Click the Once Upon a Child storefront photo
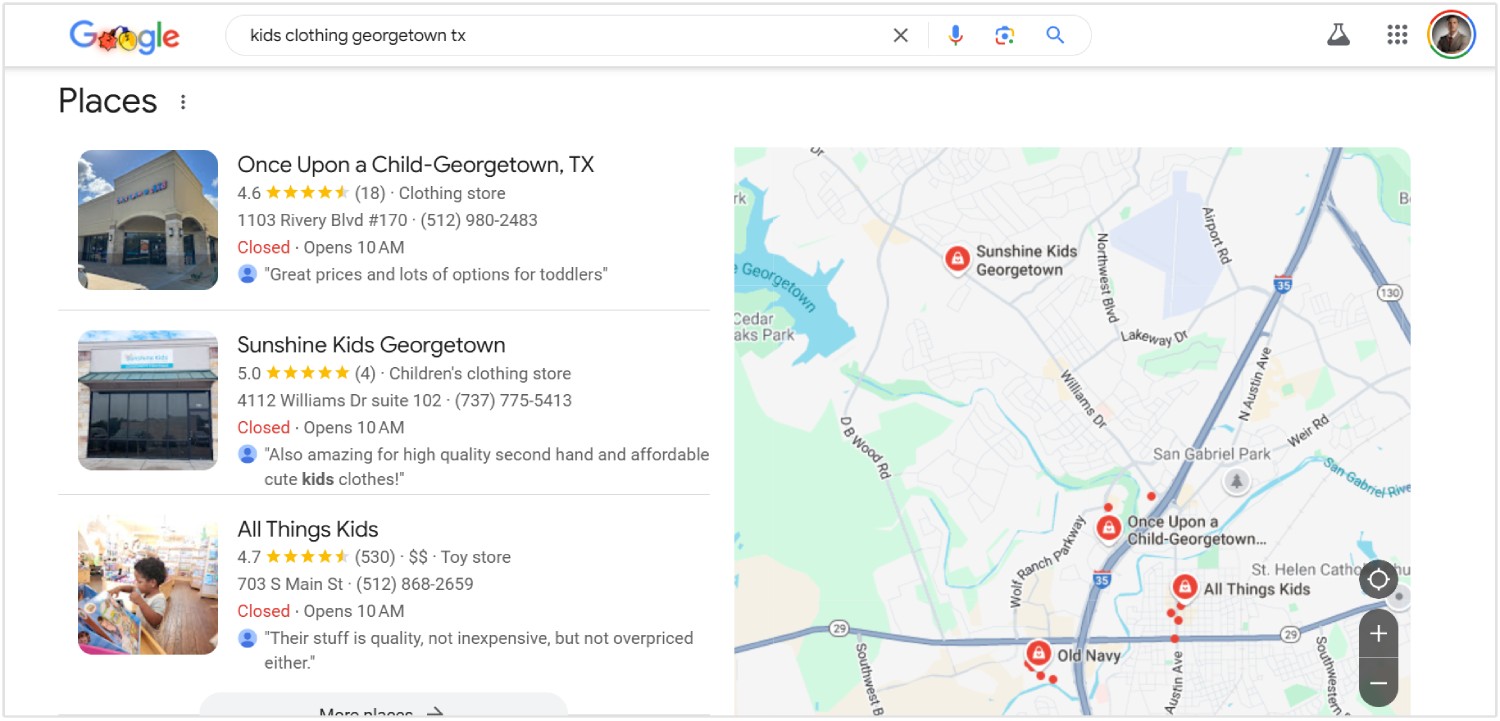 (x=148, y=220)
